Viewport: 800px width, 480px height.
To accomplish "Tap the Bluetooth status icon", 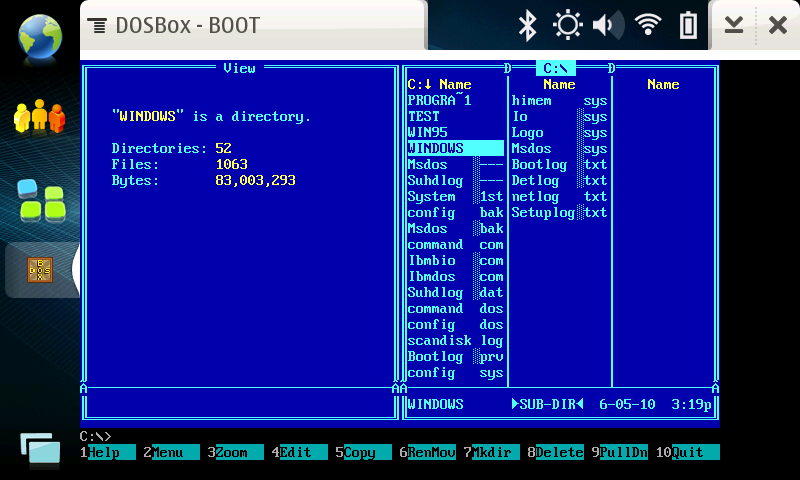I will point(527,26).
